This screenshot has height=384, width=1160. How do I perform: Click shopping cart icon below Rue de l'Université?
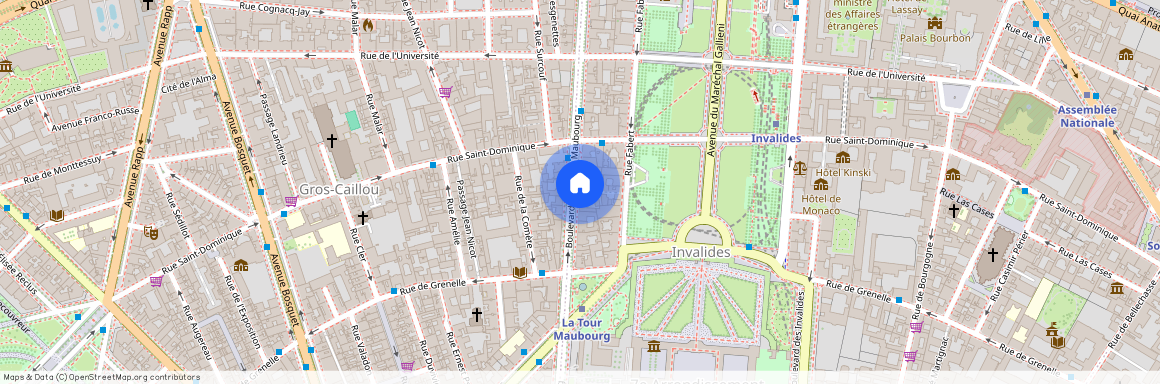coord(445,92)
